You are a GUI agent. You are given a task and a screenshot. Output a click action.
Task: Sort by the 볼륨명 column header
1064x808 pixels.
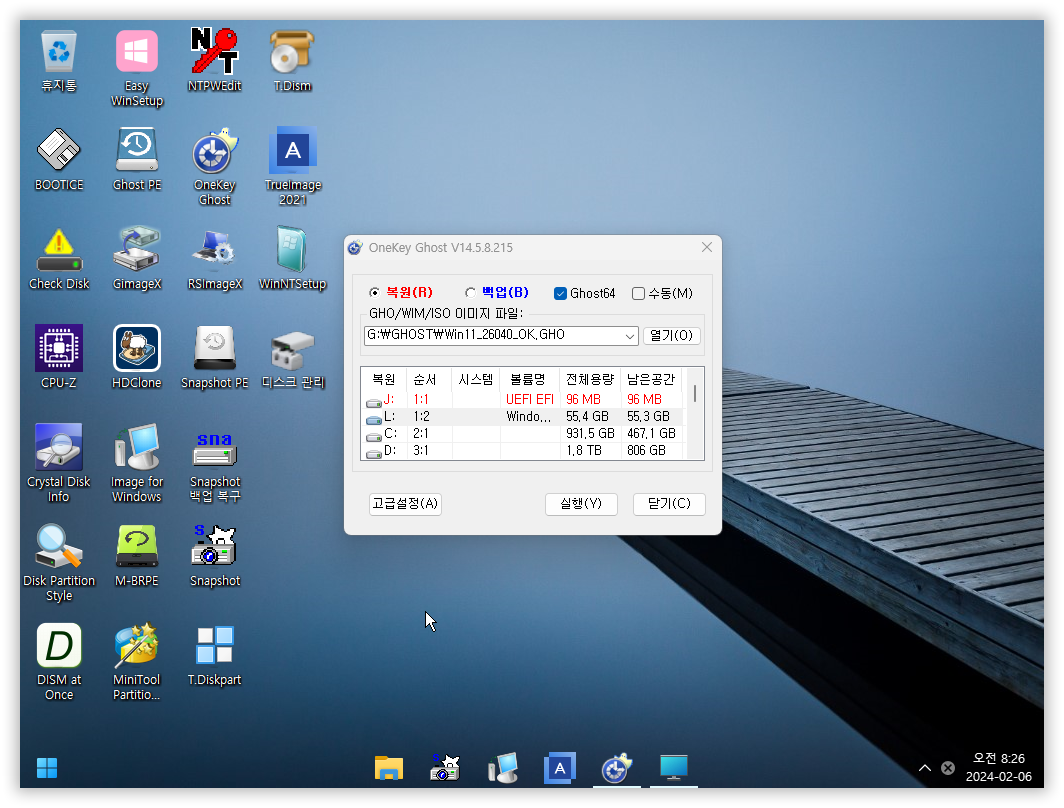click(529, 379)
